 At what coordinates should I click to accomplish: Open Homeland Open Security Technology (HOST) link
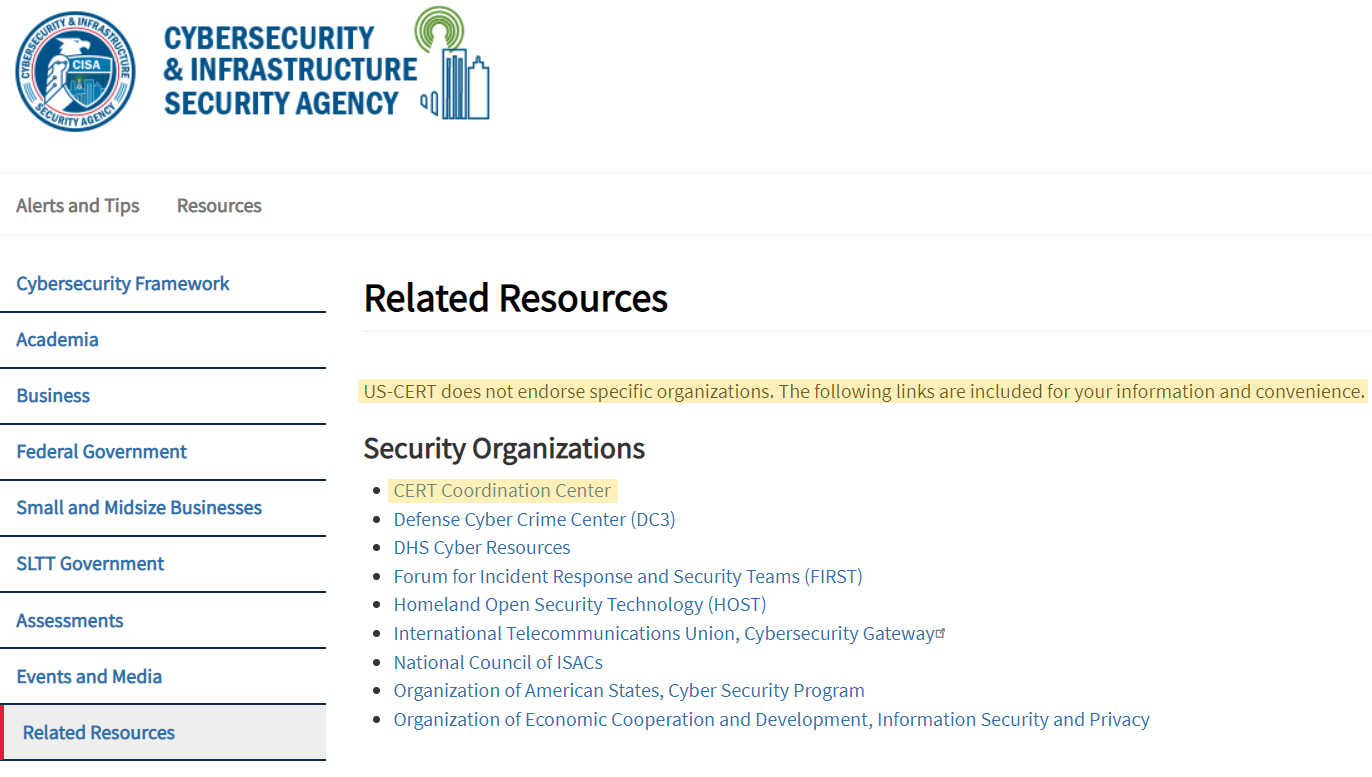580,605
